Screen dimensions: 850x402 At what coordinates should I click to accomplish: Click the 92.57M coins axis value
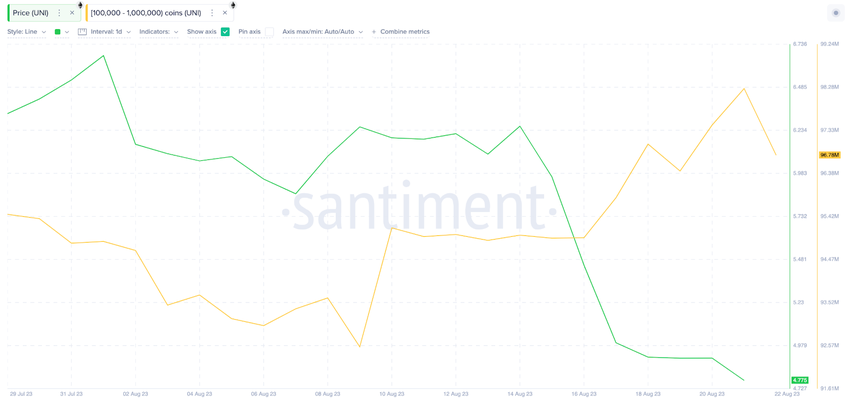(x=830, y=346)
